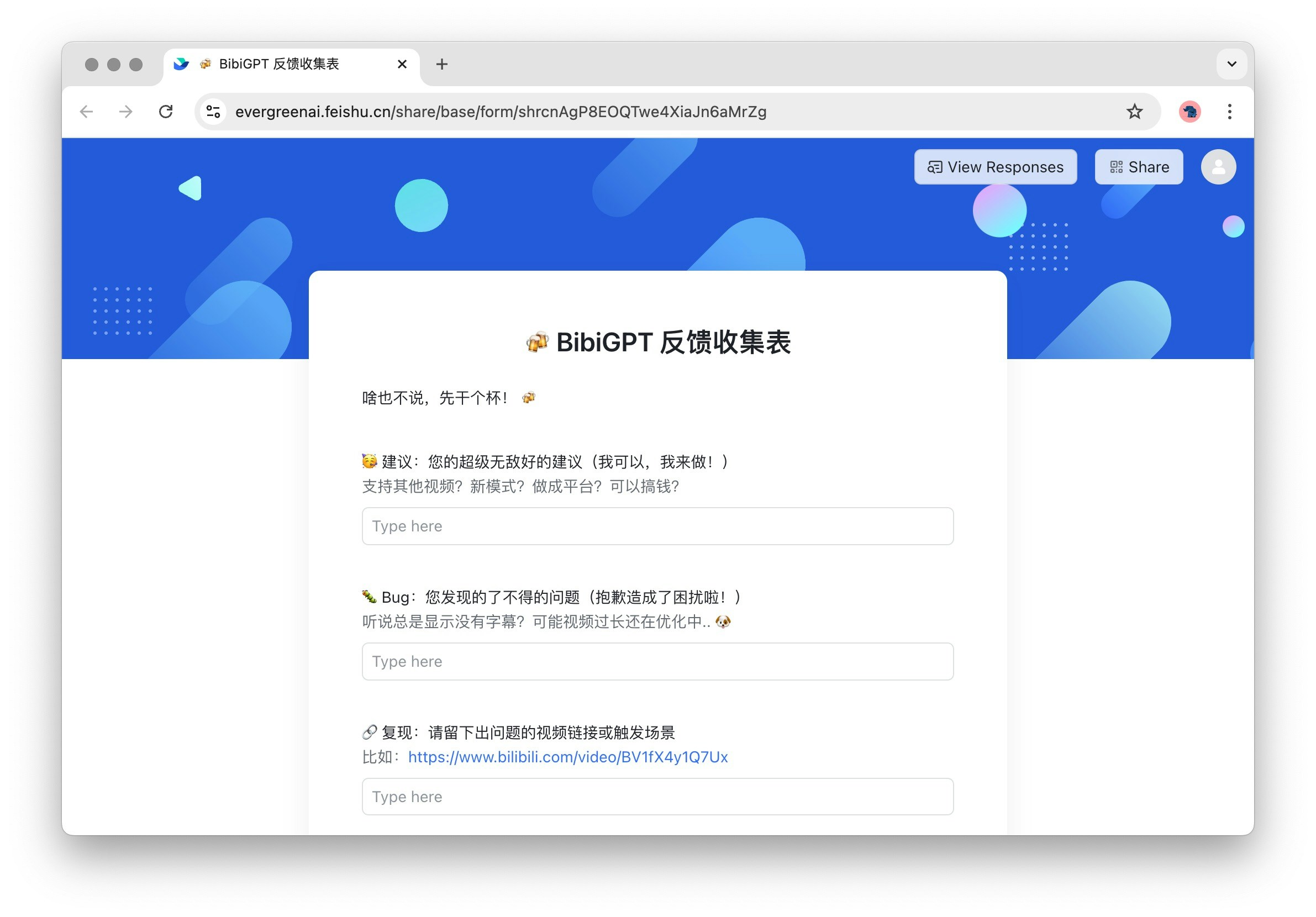Focus the 复现 reproduction link field

click(x=657, y=797)
